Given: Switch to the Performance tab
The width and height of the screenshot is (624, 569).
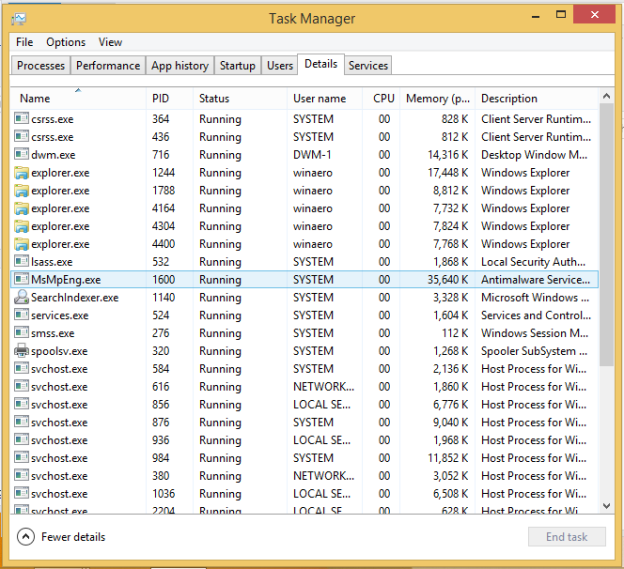Looking at the screenshot, I should point(108,65).
